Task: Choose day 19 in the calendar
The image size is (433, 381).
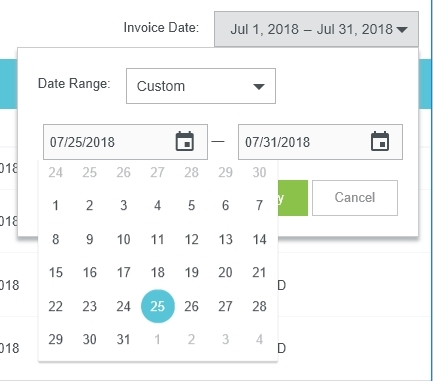Action: (191, 272)
